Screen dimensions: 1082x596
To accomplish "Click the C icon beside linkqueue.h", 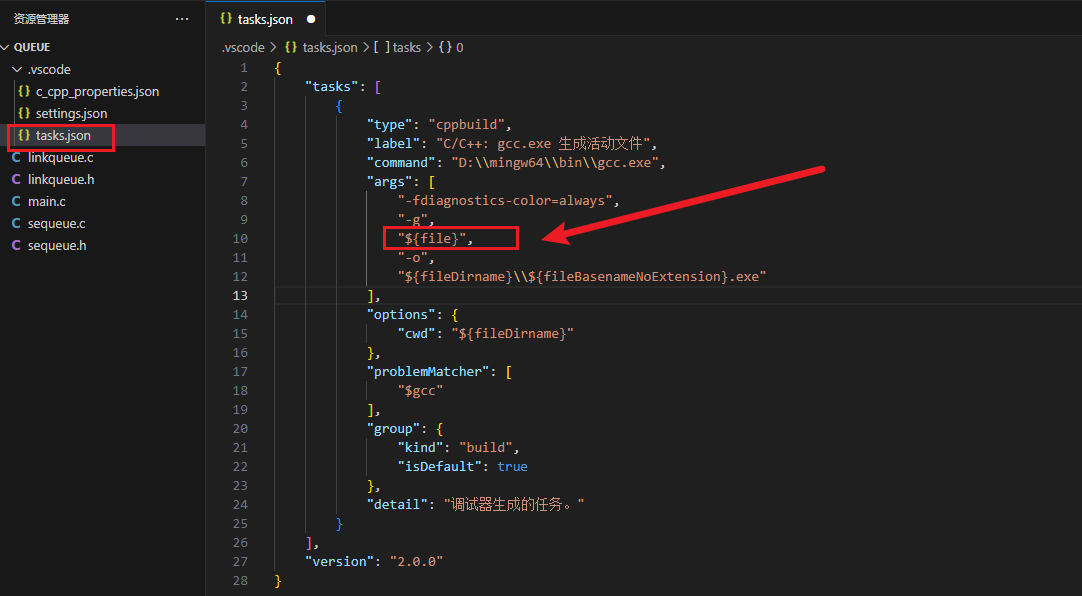I will pos(14,179).
